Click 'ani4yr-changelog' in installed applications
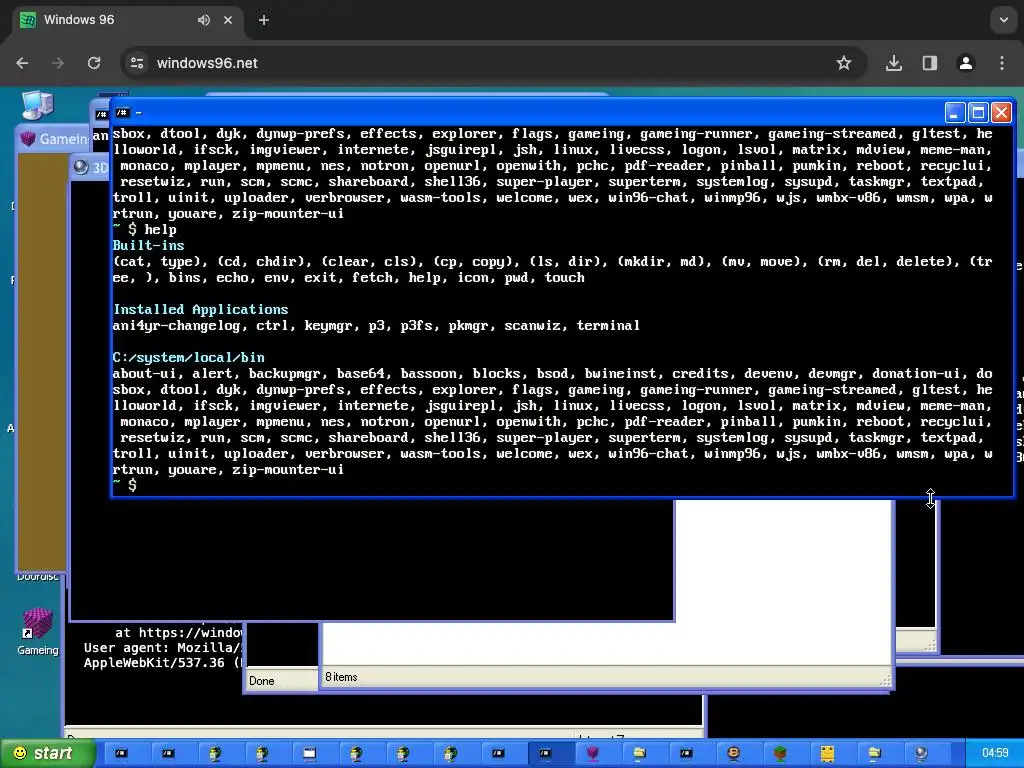The image size is (1024, 768). [176, 325]
